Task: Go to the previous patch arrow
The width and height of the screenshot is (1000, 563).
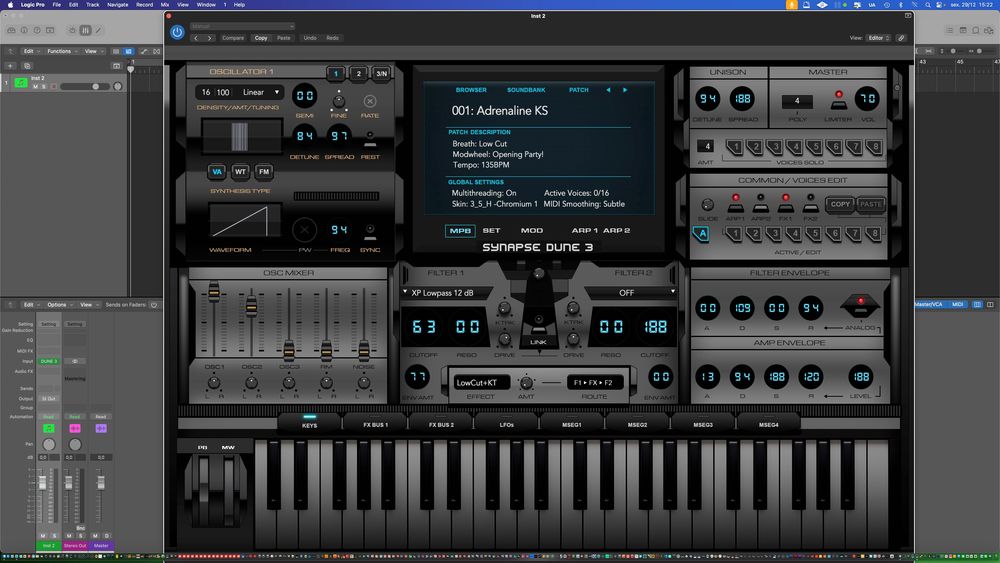Action: point(607,90)
